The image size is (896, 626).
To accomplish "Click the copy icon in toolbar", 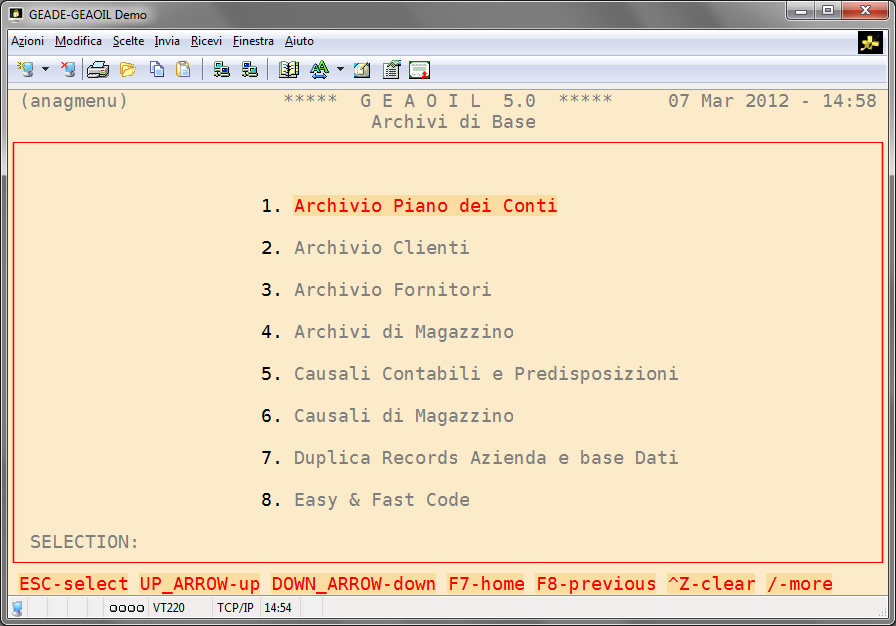I will pyautogui.click(x=157, y=69).
